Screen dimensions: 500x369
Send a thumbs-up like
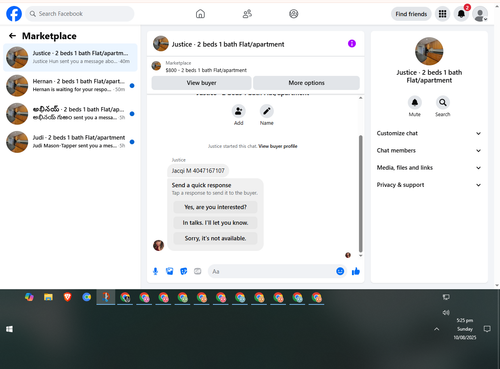[356, 271]
